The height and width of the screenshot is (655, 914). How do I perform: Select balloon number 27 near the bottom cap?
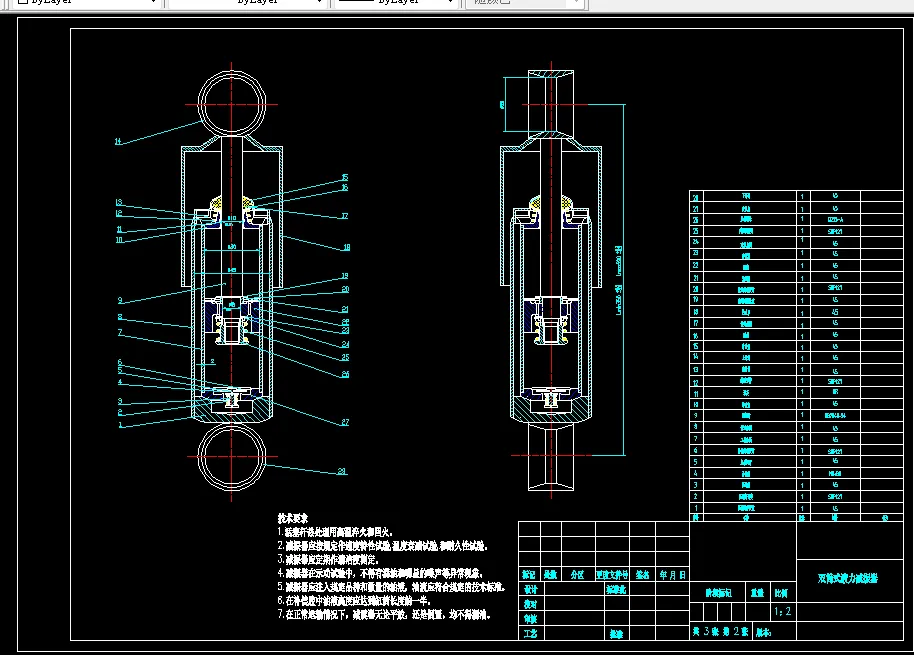345,422
